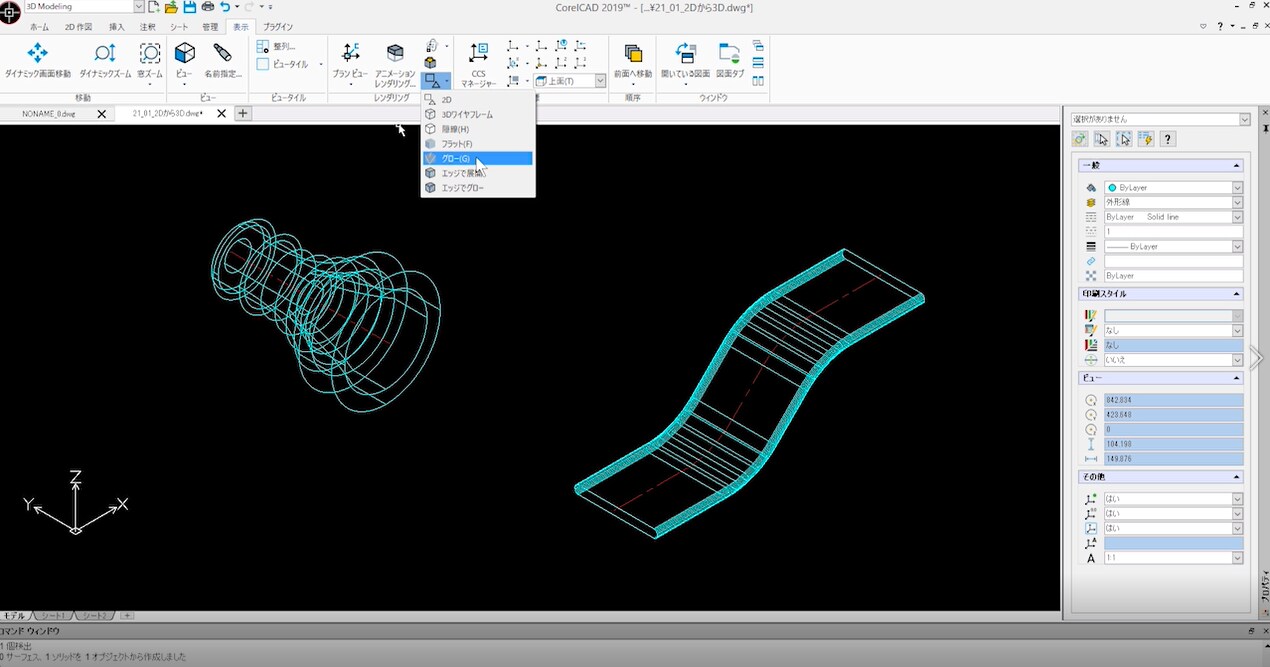
Task: Open the shading mode dropdown arrow in レンダリング group
Action: (447, 80)
